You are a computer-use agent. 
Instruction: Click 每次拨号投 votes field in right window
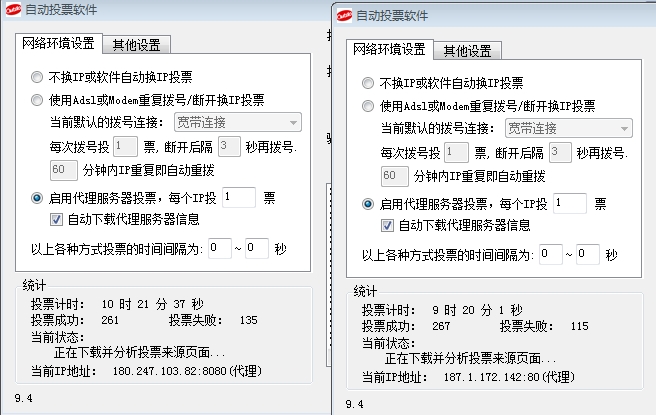[x=456, y=152]
